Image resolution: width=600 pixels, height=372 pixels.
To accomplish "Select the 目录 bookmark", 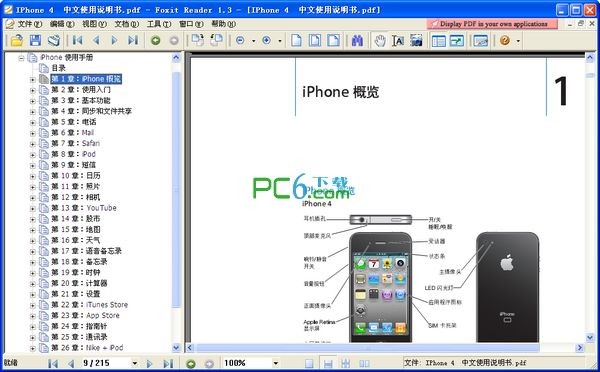I will [58, 68].
